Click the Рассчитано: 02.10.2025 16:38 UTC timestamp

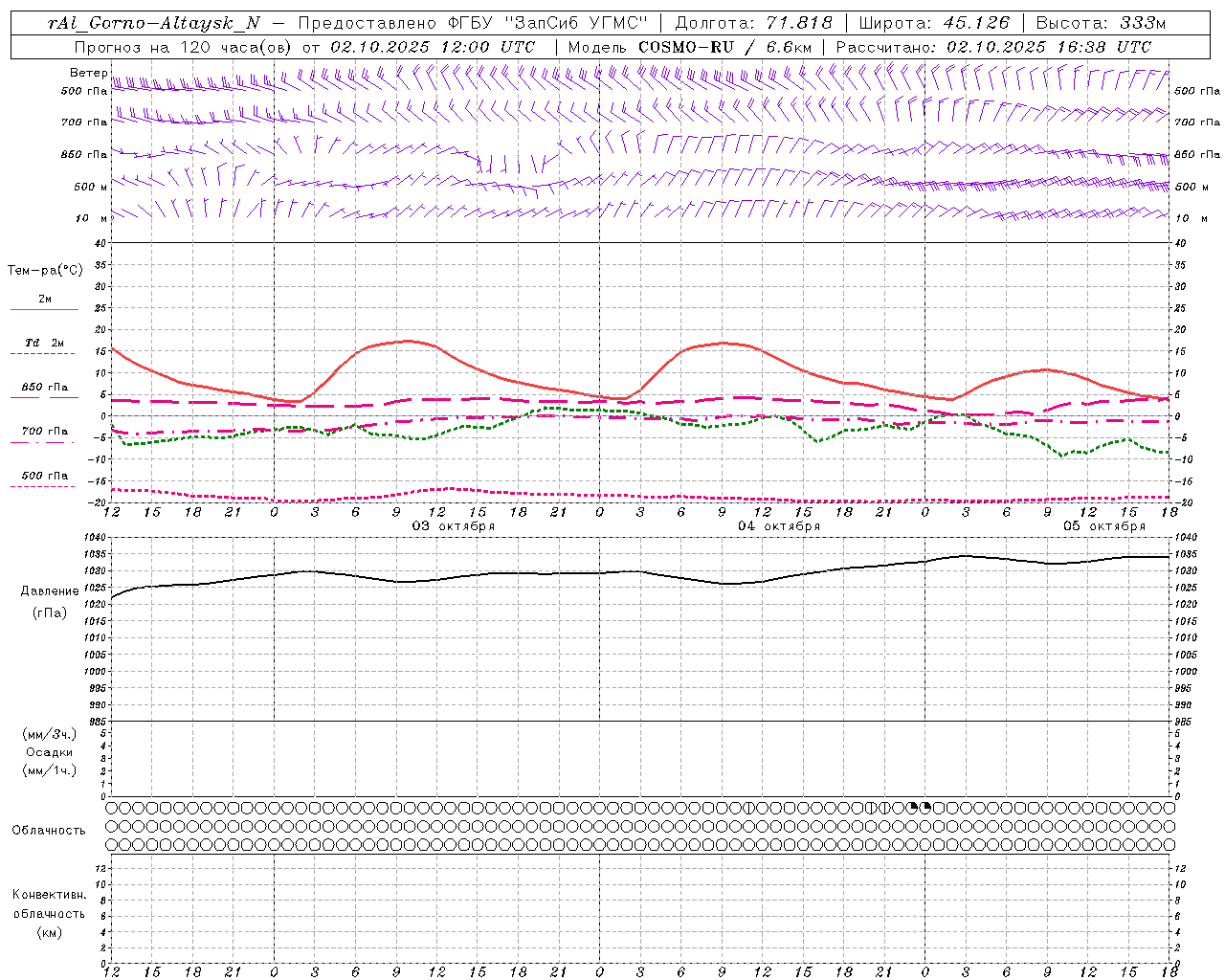pos(994,47)
